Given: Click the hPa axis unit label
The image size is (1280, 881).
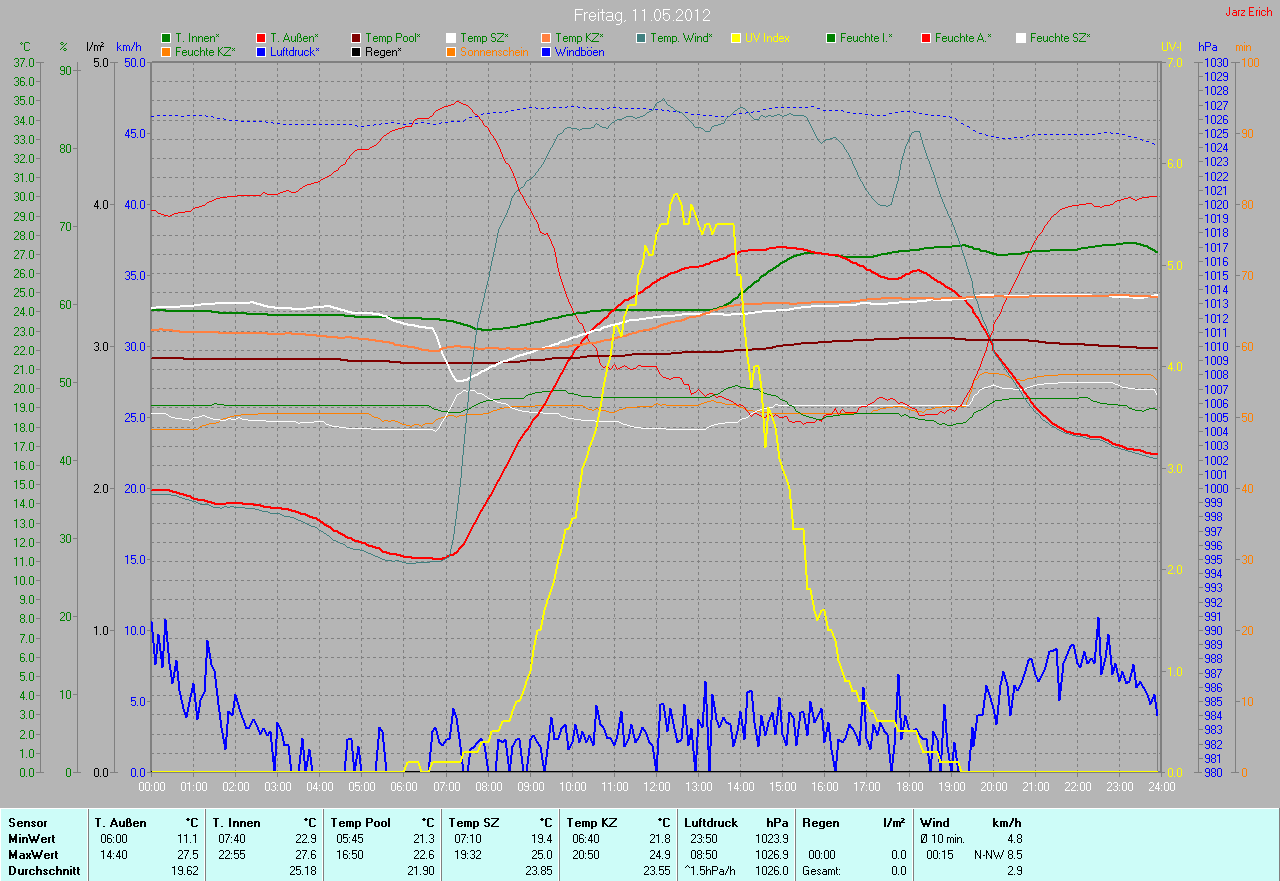Looking at the screenshot, I should click(x=1209, y=47).
